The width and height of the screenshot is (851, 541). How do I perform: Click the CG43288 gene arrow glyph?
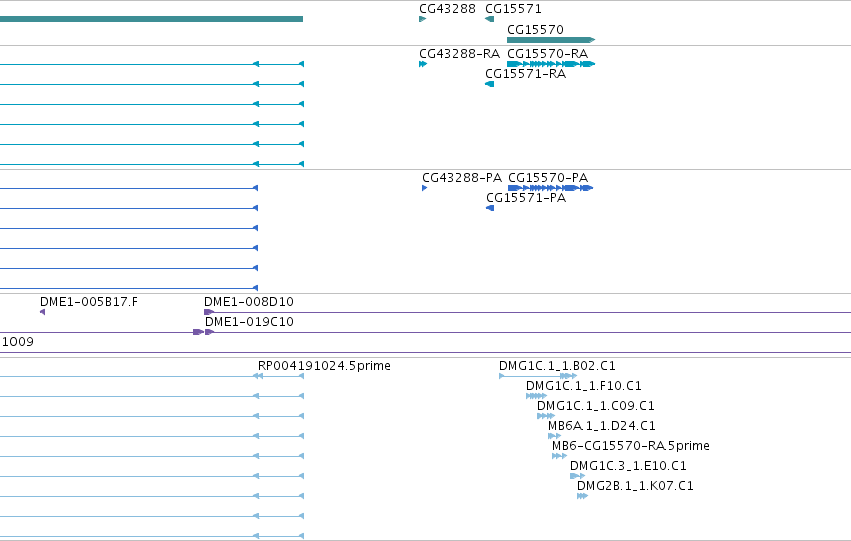click(x=423, y=19)
